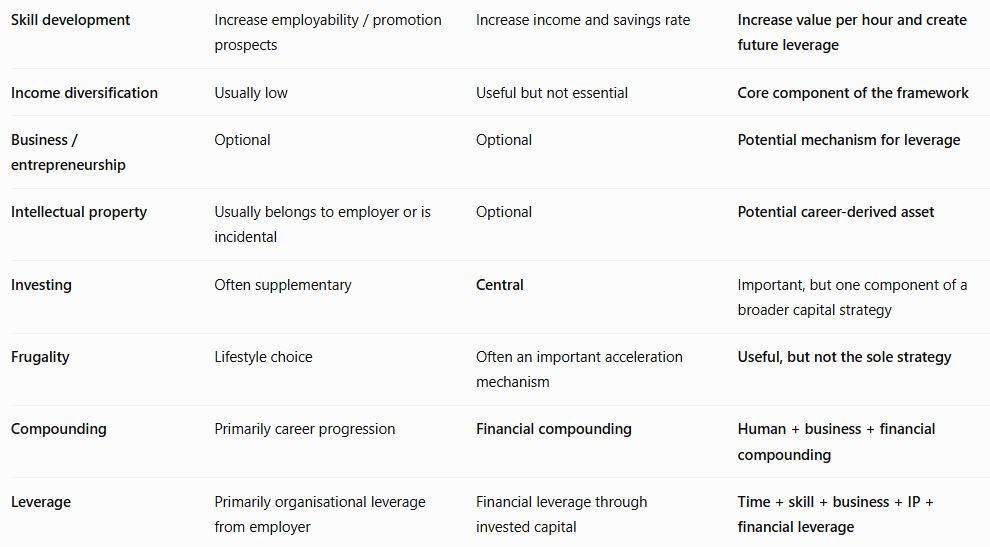Select the 'Frugality' row label
The width and height of the screenshot is (990, 547).
40,357
